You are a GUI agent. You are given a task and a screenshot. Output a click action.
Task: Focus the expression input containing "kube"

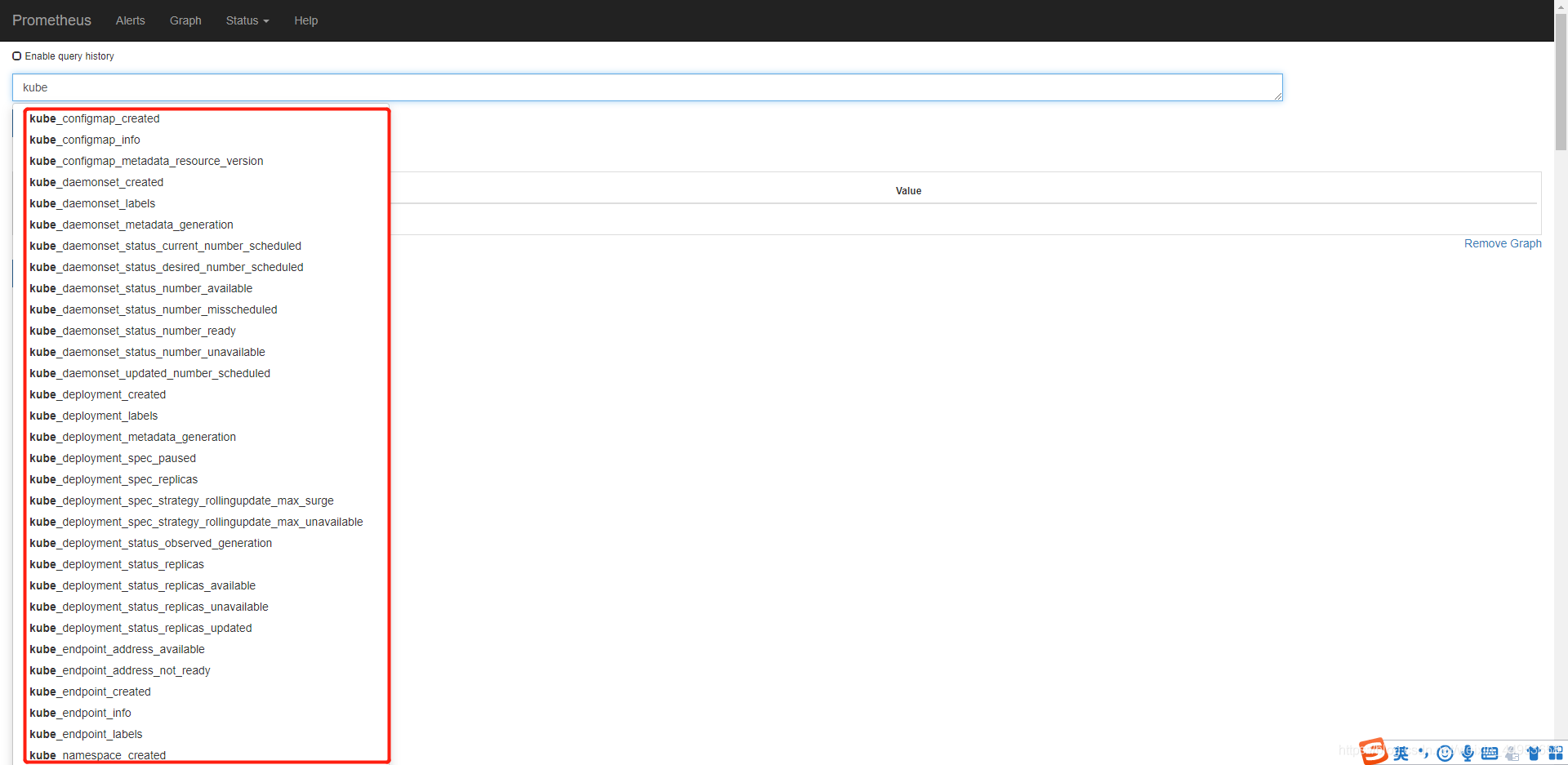pos(648,87)
